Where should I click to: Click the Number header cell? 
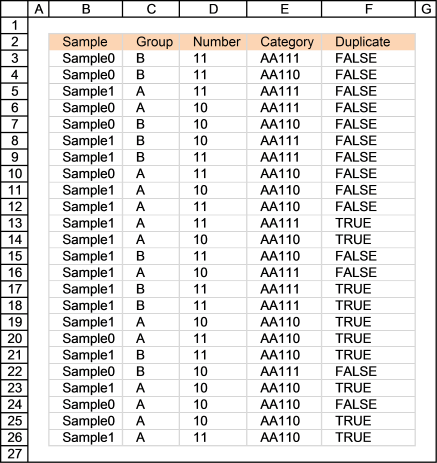213,42
